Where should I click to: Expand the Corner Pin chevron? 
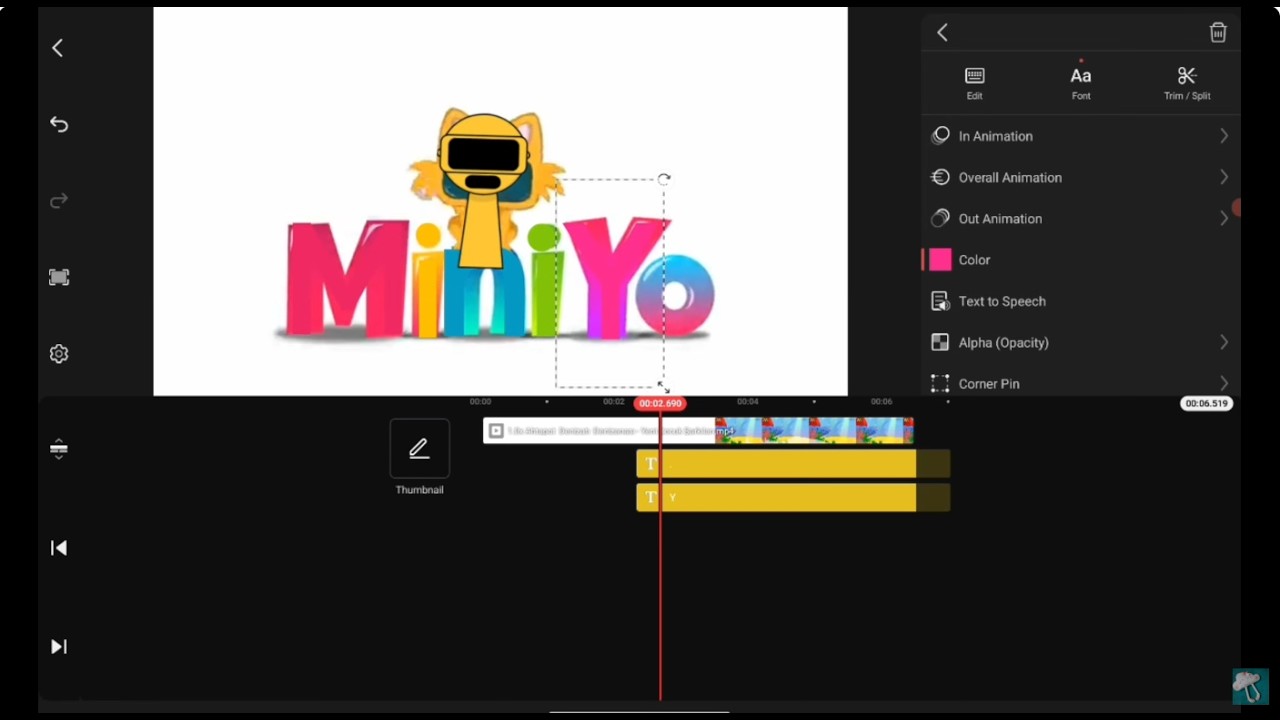click(x=1224, y=383)
